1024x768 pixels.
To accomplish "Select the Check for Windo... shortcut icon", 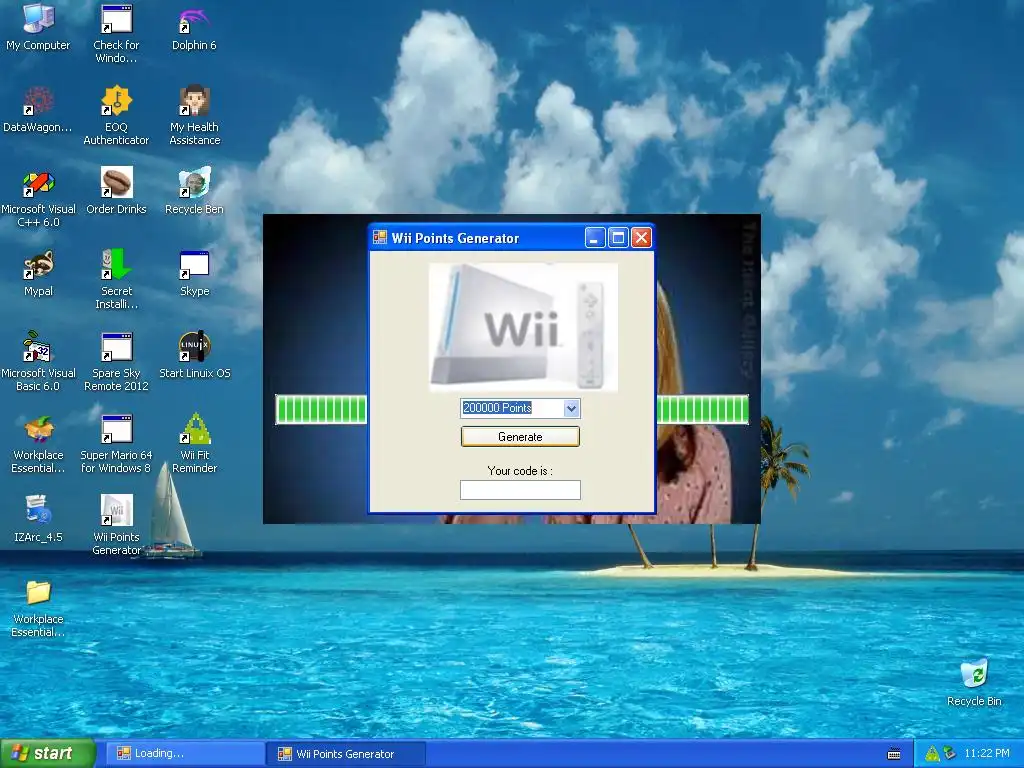I will pos(116,33).
